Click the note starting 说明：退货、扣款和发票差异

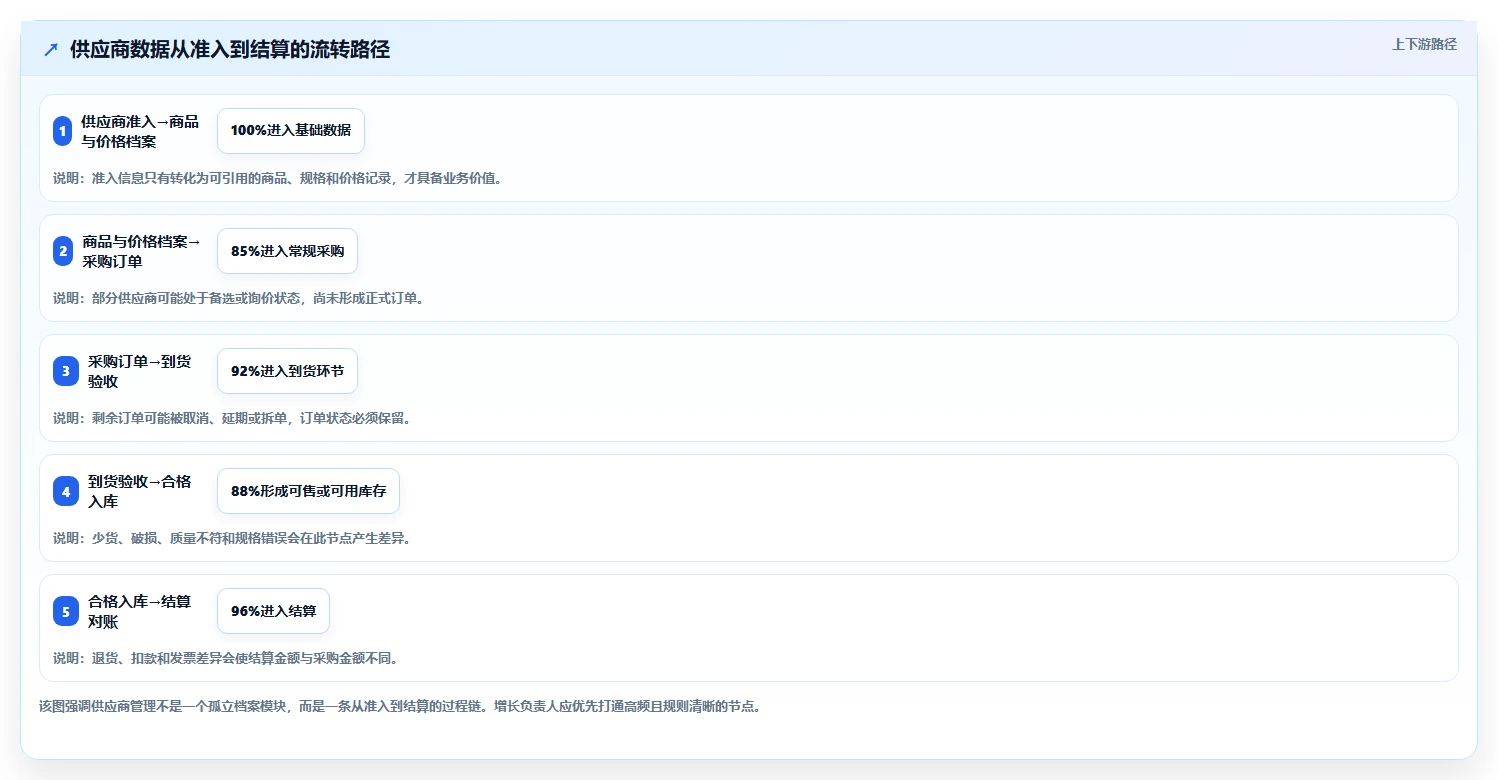point(226,658)
